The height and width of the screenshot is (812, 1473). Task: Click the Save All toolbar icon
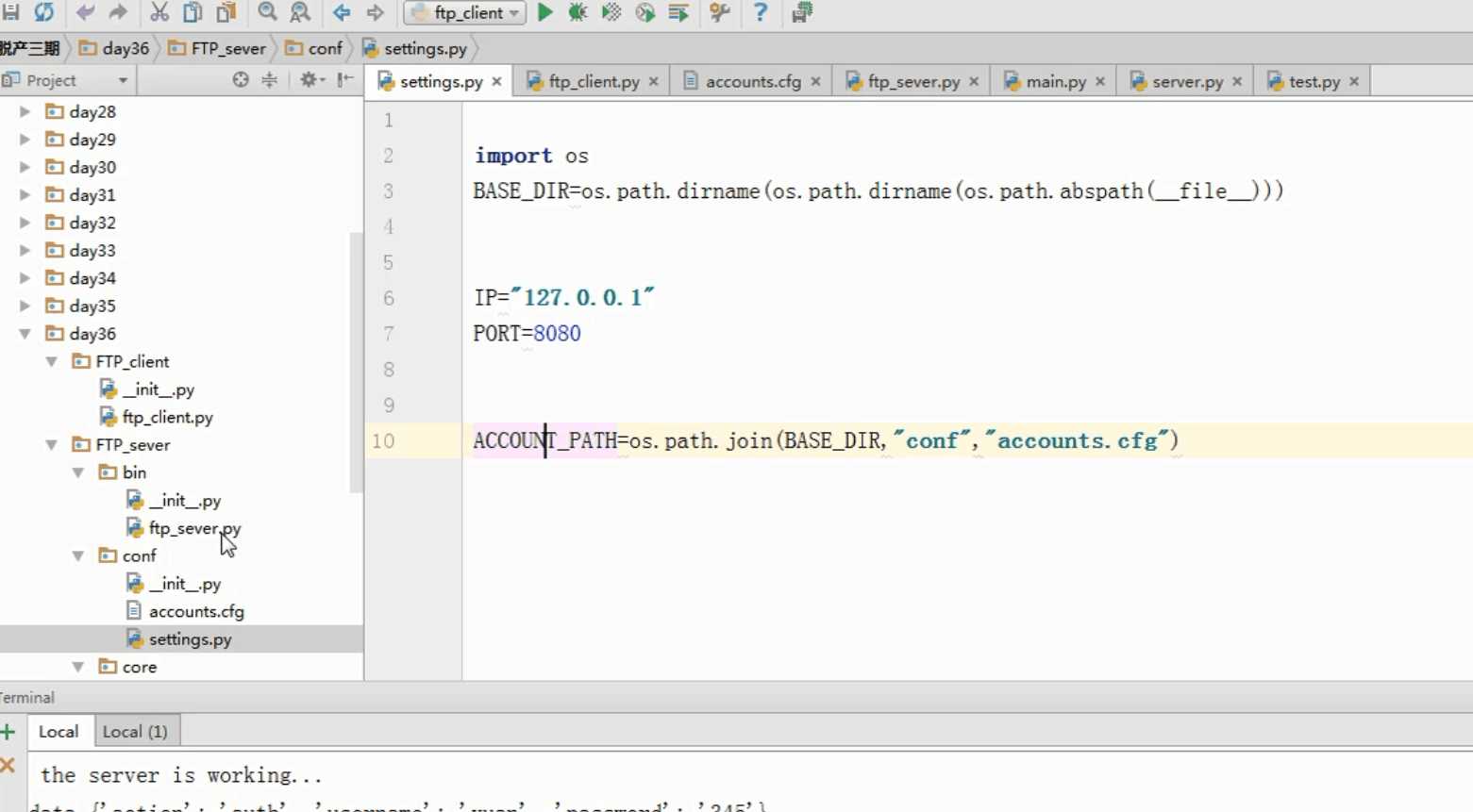coord(10,12)
